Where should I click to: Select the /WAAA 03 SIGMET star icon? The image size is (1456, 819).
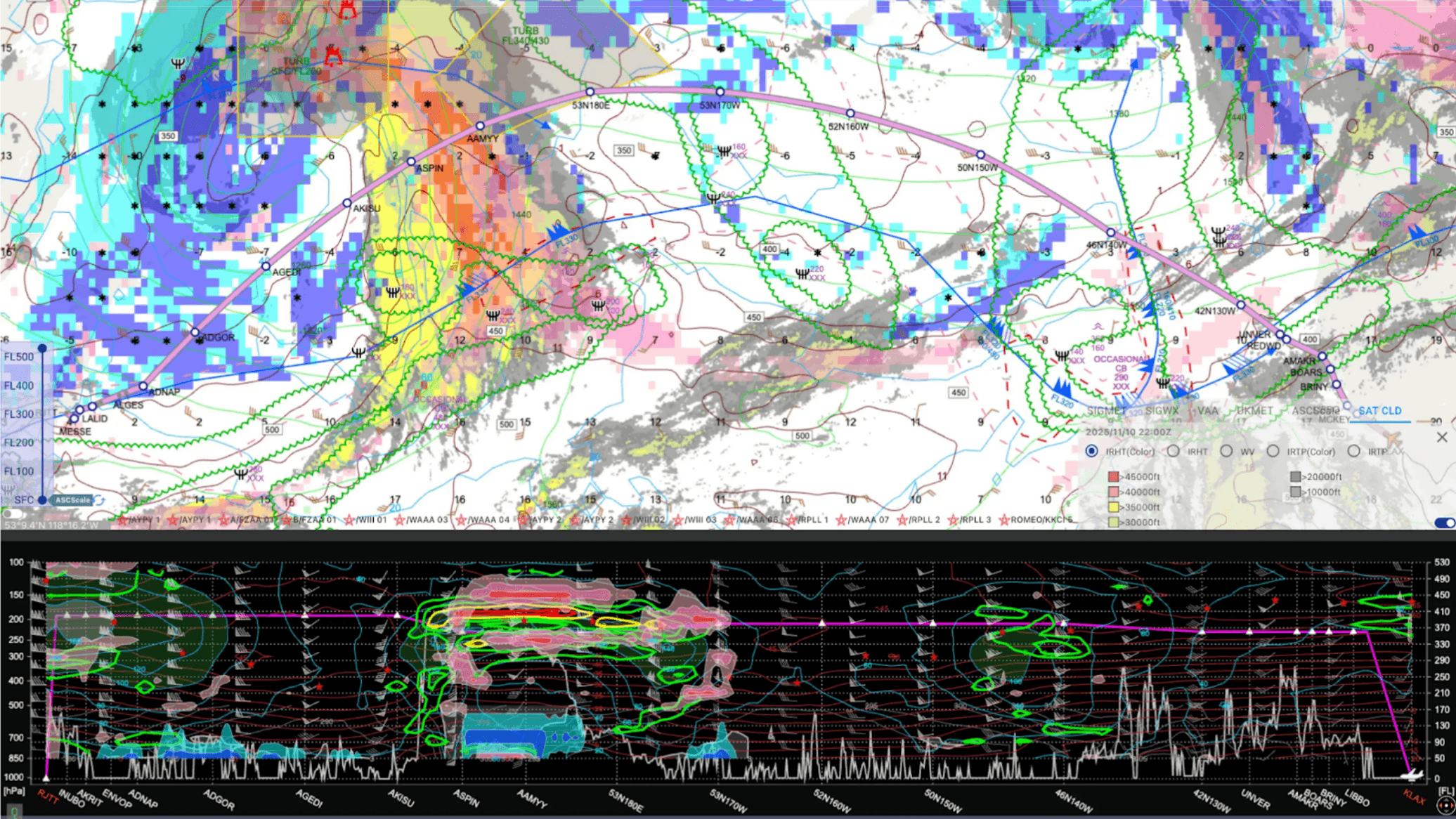pyautogui.click(x=400, y=521)
